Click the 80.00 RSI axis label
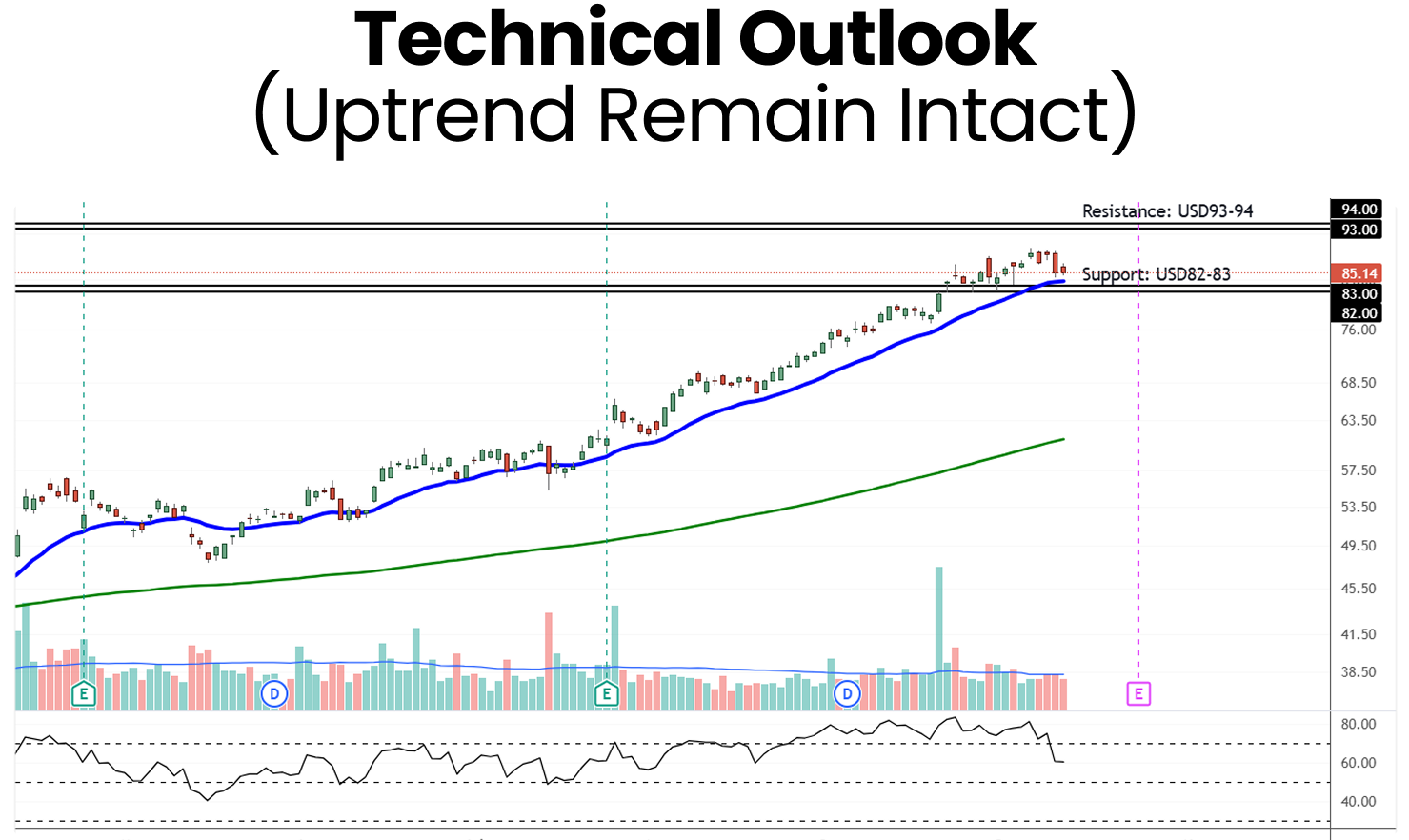 1358,725
